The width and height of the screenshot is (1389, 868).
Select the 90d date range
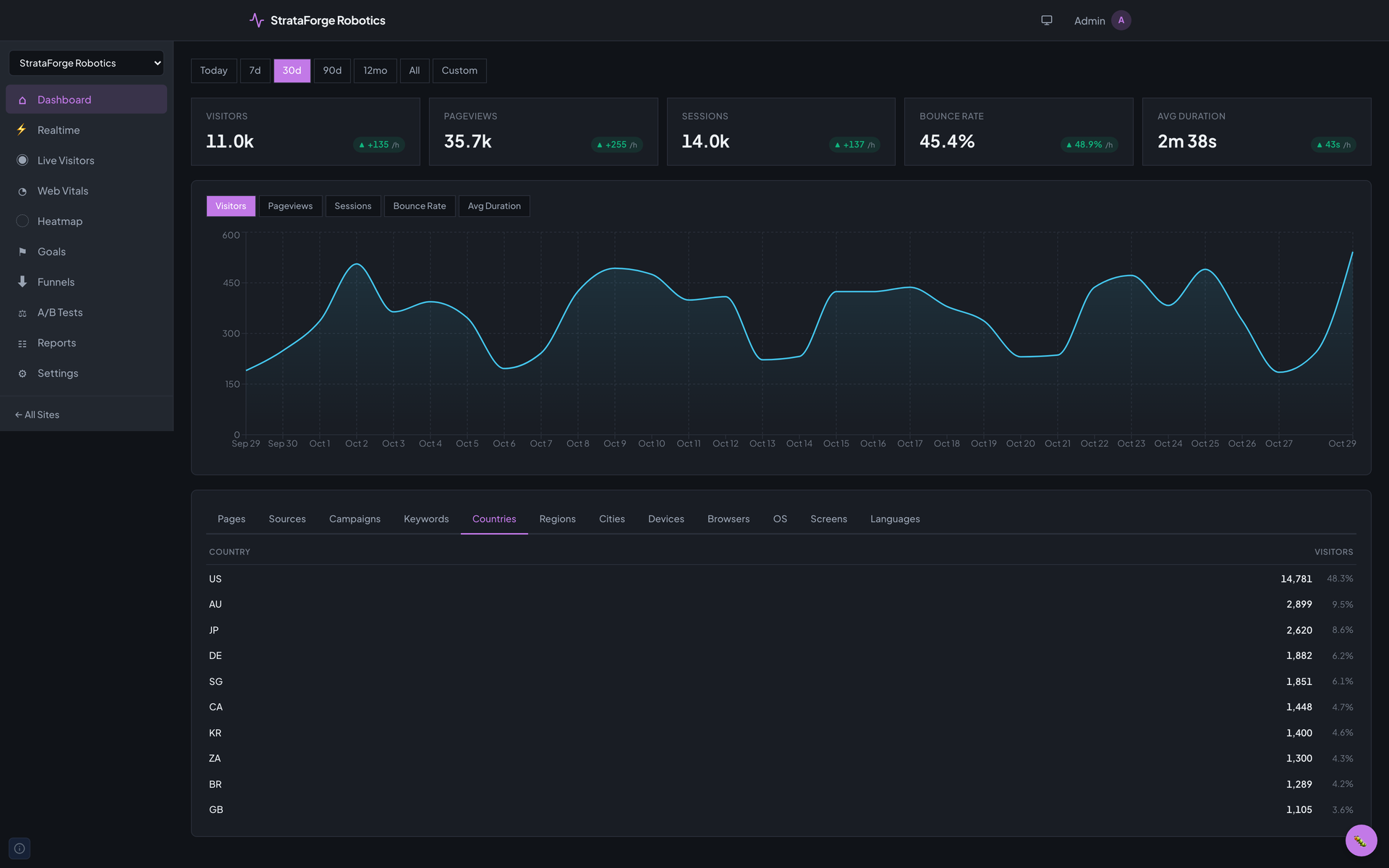[x=332, y=71]
